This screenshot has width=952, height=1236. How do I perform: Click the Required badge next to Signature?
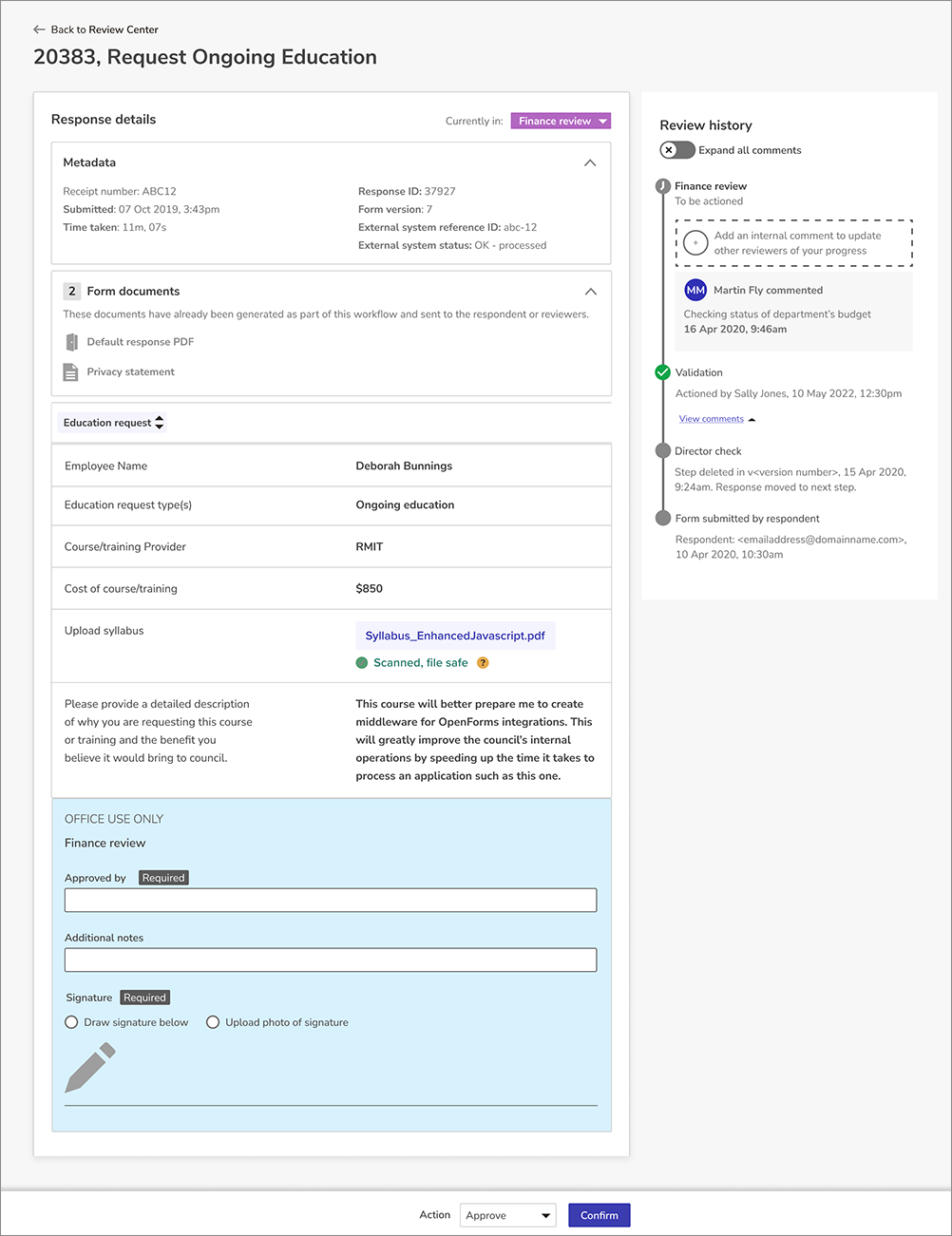point(144,998)
